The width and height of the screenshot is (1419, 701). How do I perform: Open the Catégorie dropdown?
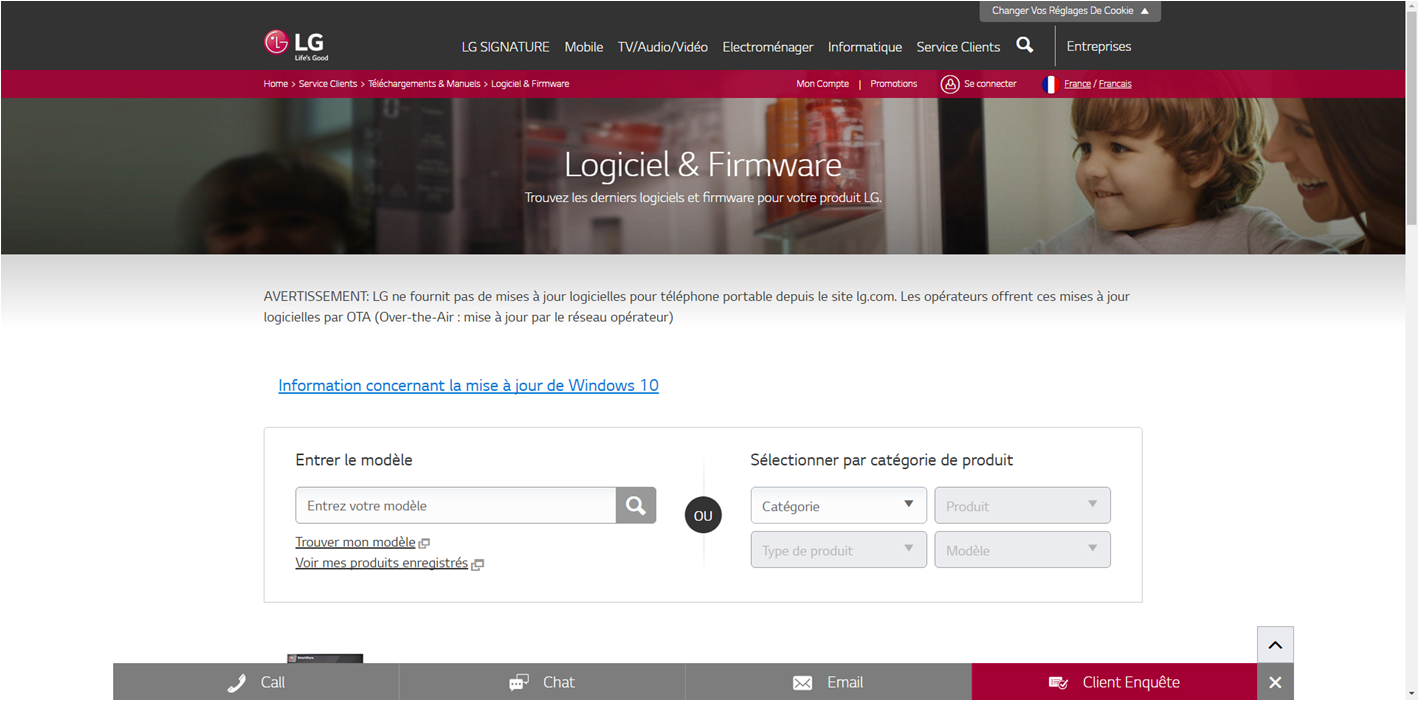click(838, 506)
